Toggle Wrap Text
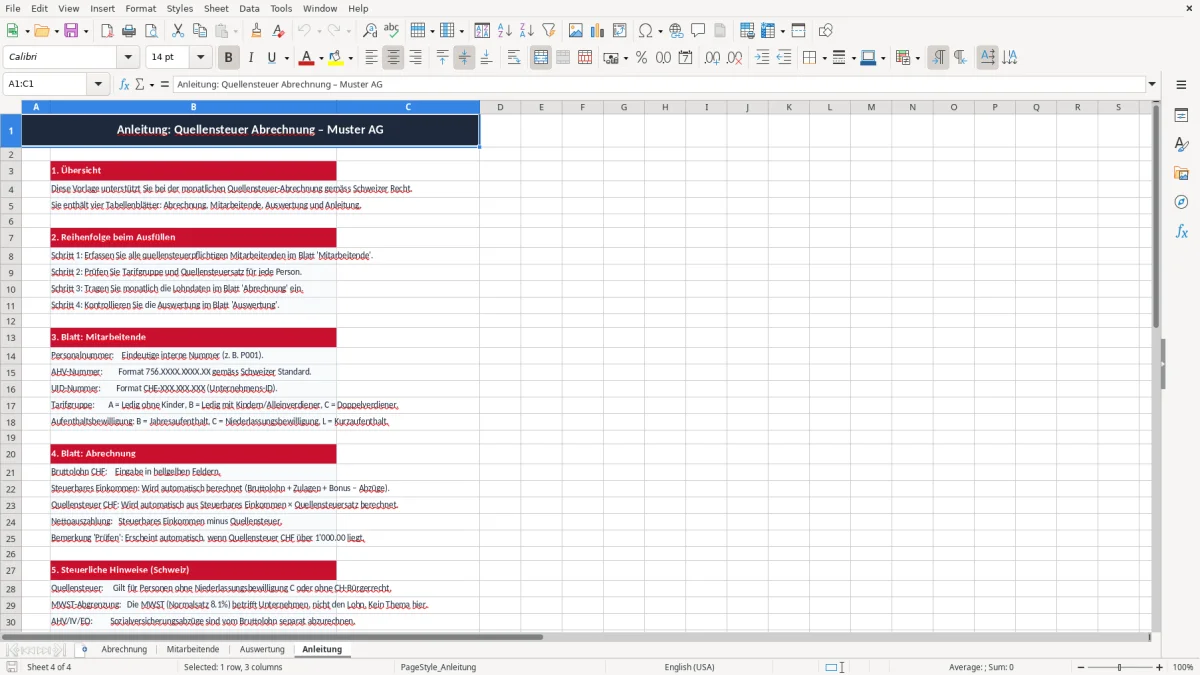 click(514, 58)
